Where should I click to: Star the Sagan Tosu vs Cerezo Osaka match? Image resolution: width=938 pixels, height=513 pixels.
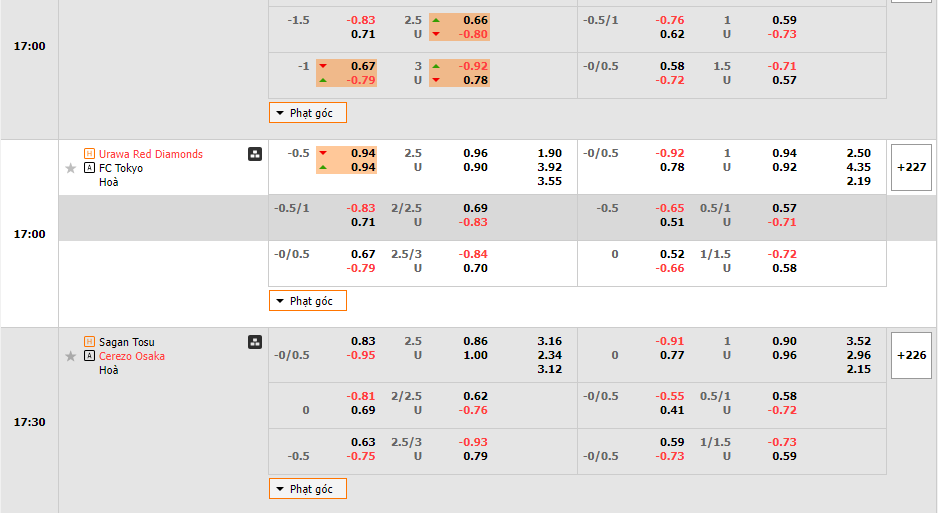tap(70, 356)
